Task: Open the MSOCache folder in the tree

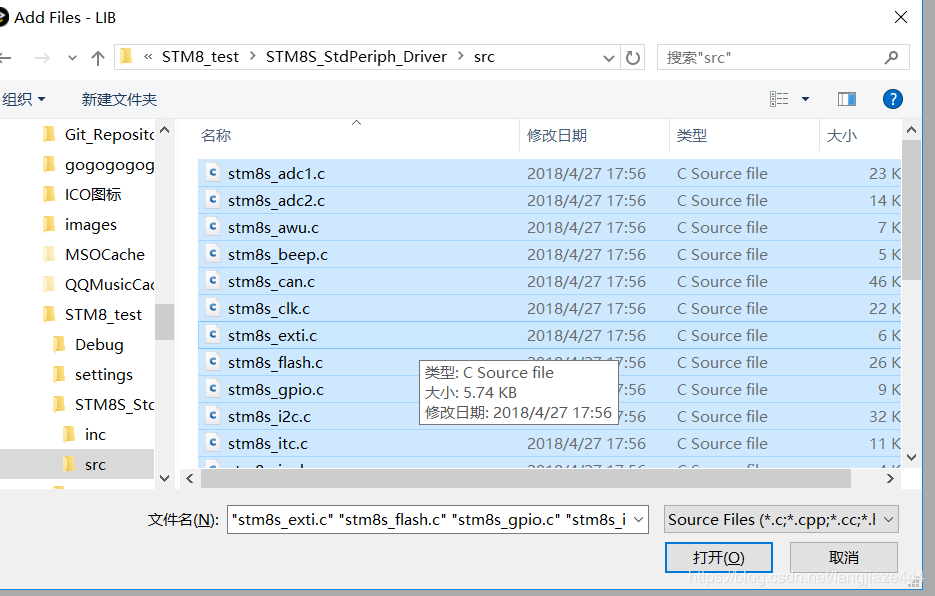Action: pyautogui.click(x=94, y=255)
